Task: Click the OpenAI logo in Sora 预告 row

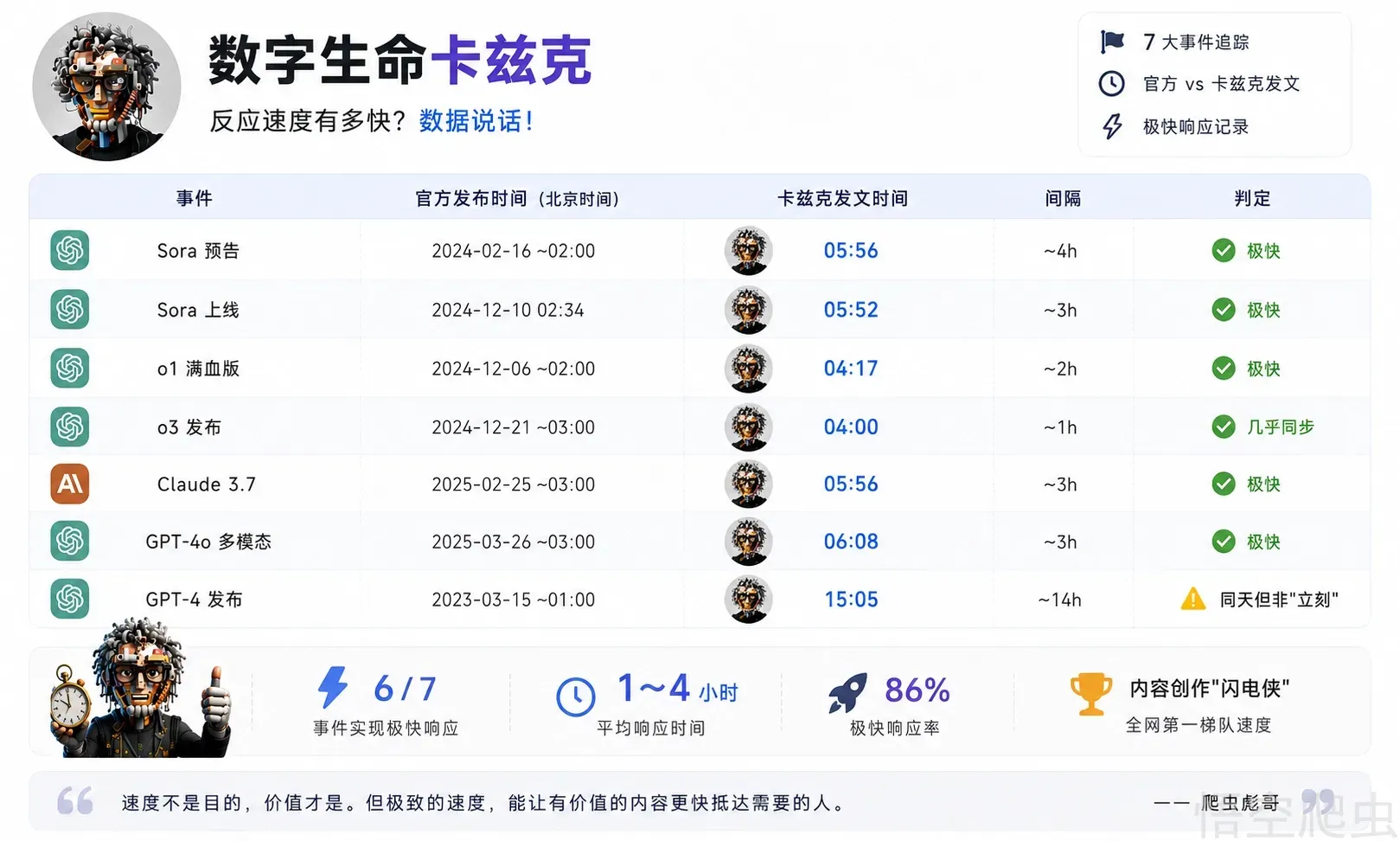Action: coord(70,250)
